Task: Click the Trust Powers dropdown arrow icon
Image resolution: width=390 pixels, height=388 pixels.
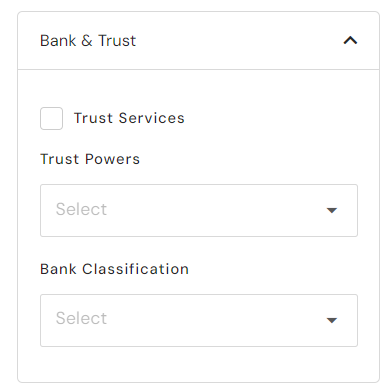Action: click(332, 210)
